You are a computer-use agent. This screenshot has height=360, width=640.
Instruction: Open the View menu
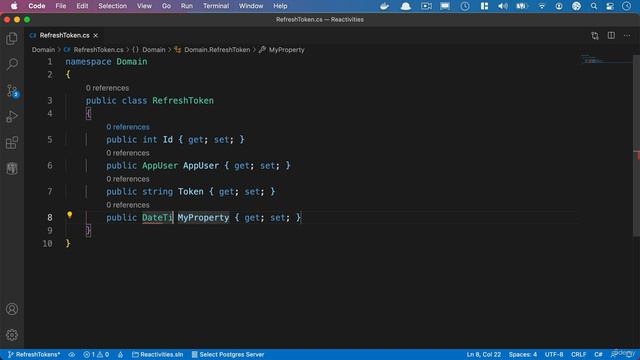(144, 6)
